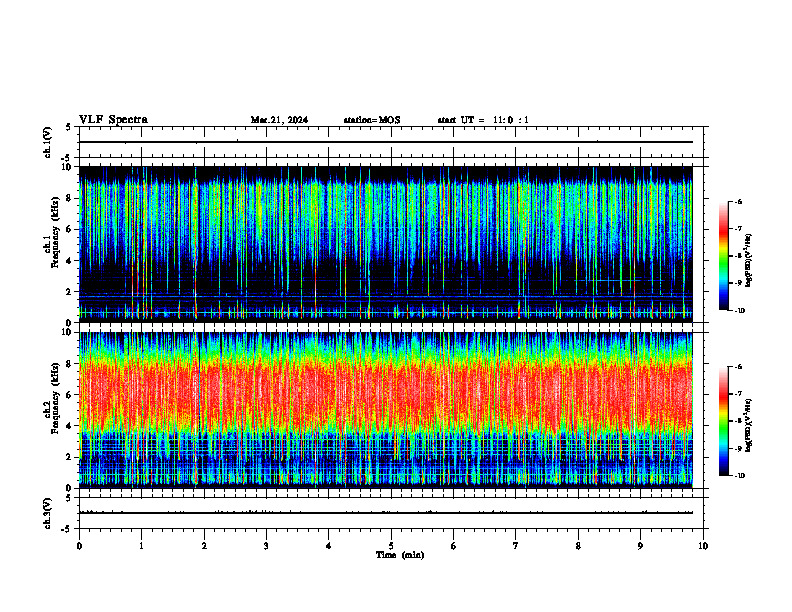This screenshot has height=612, width=792.
Task: Click the time axis tick label "10"
Action: pos(703,546)
